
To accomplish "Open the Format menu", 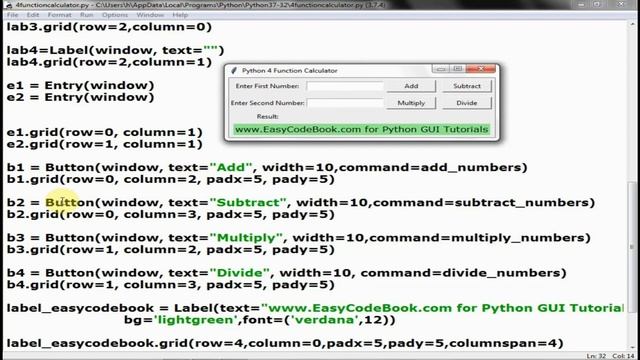I will tap(59, 15).
